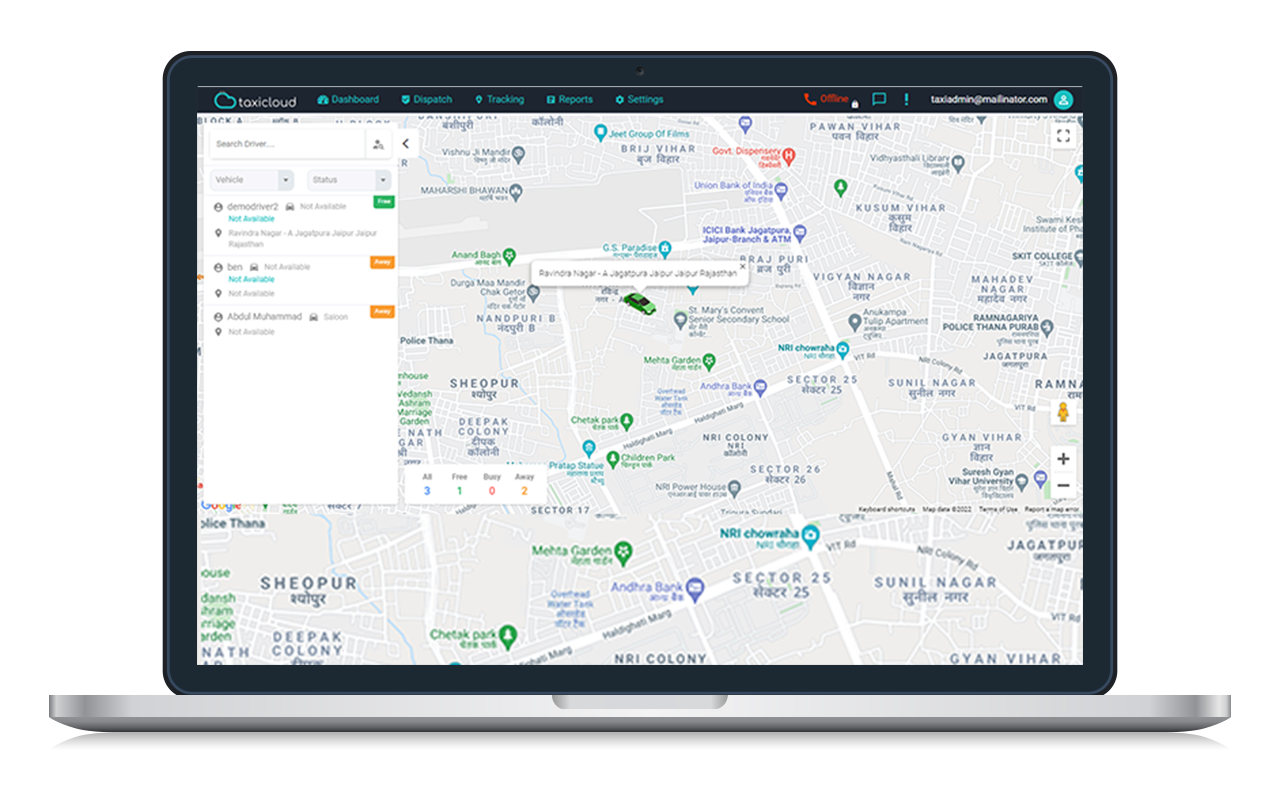Click the Away badge on ben's row

tap(383, 262)
